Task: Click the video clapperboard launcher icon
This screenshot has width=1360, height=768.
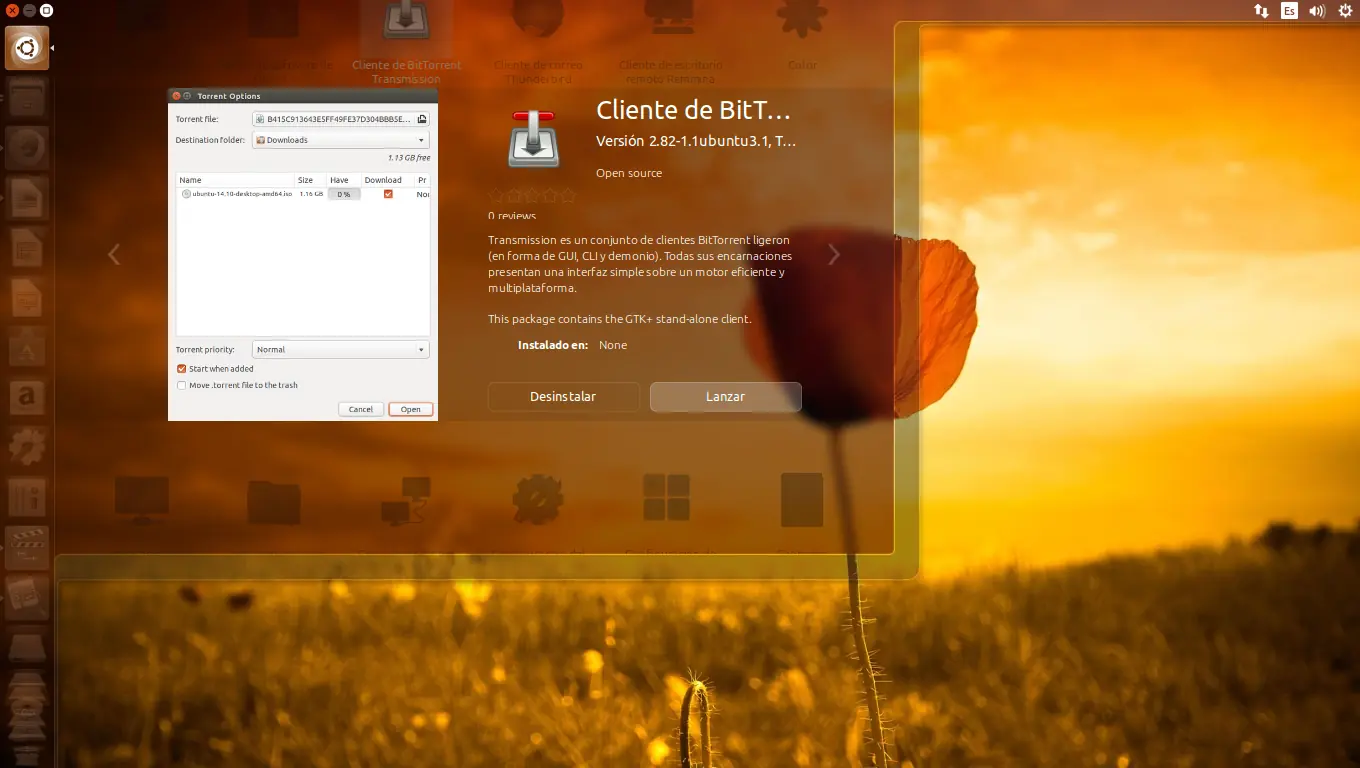Action: (27, 547)
